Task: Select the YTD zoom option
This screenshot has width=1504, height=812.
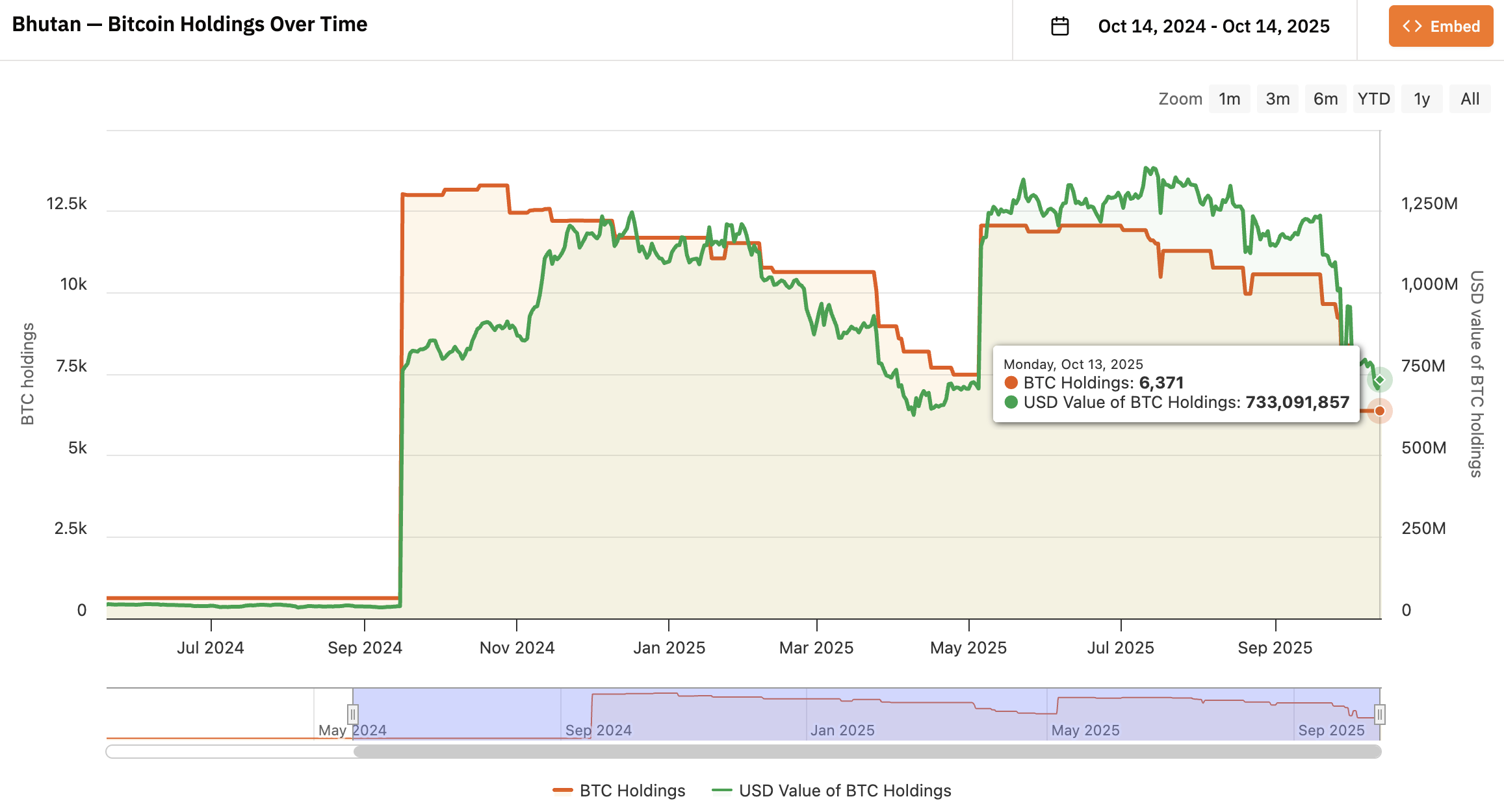Action: coord(1373,98)
